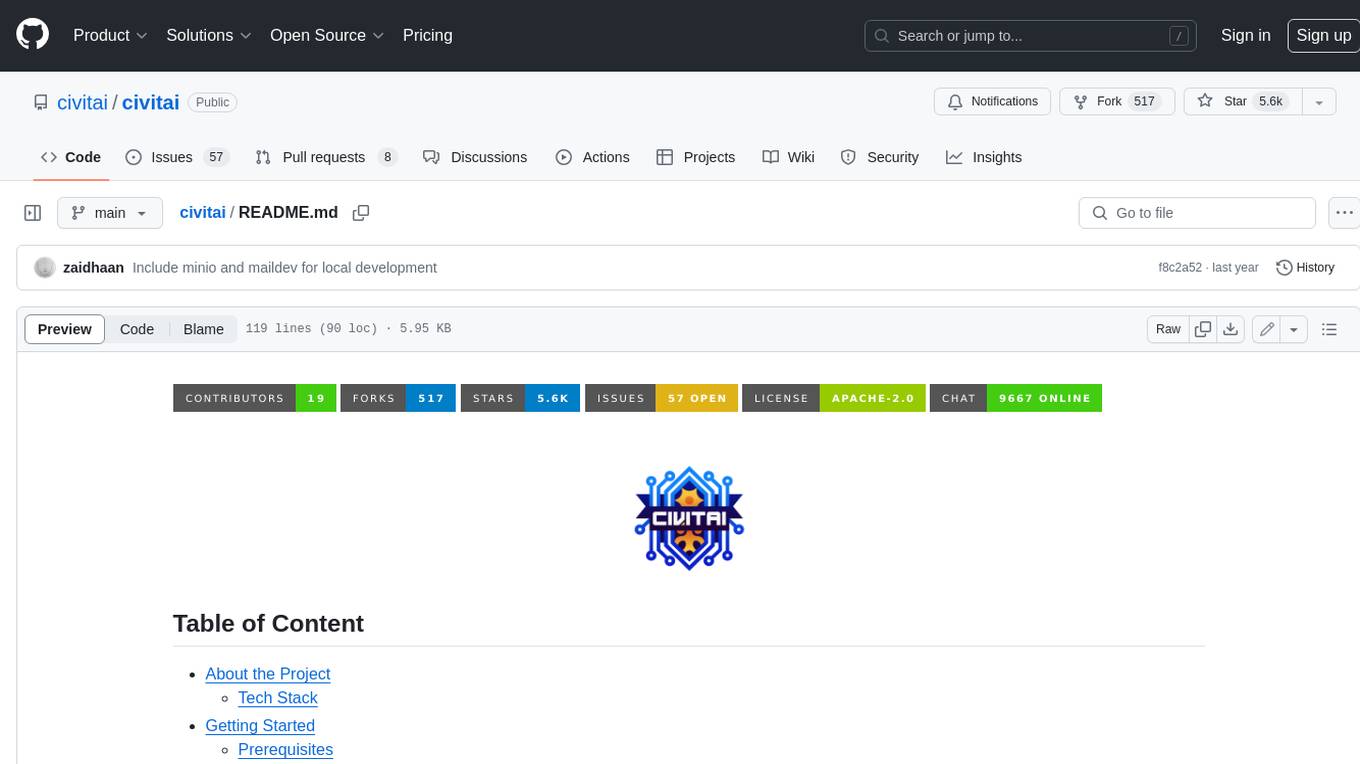Open the commit message about minio and maildev
The height and width of the screenshot is (764, 1360).
284,268
